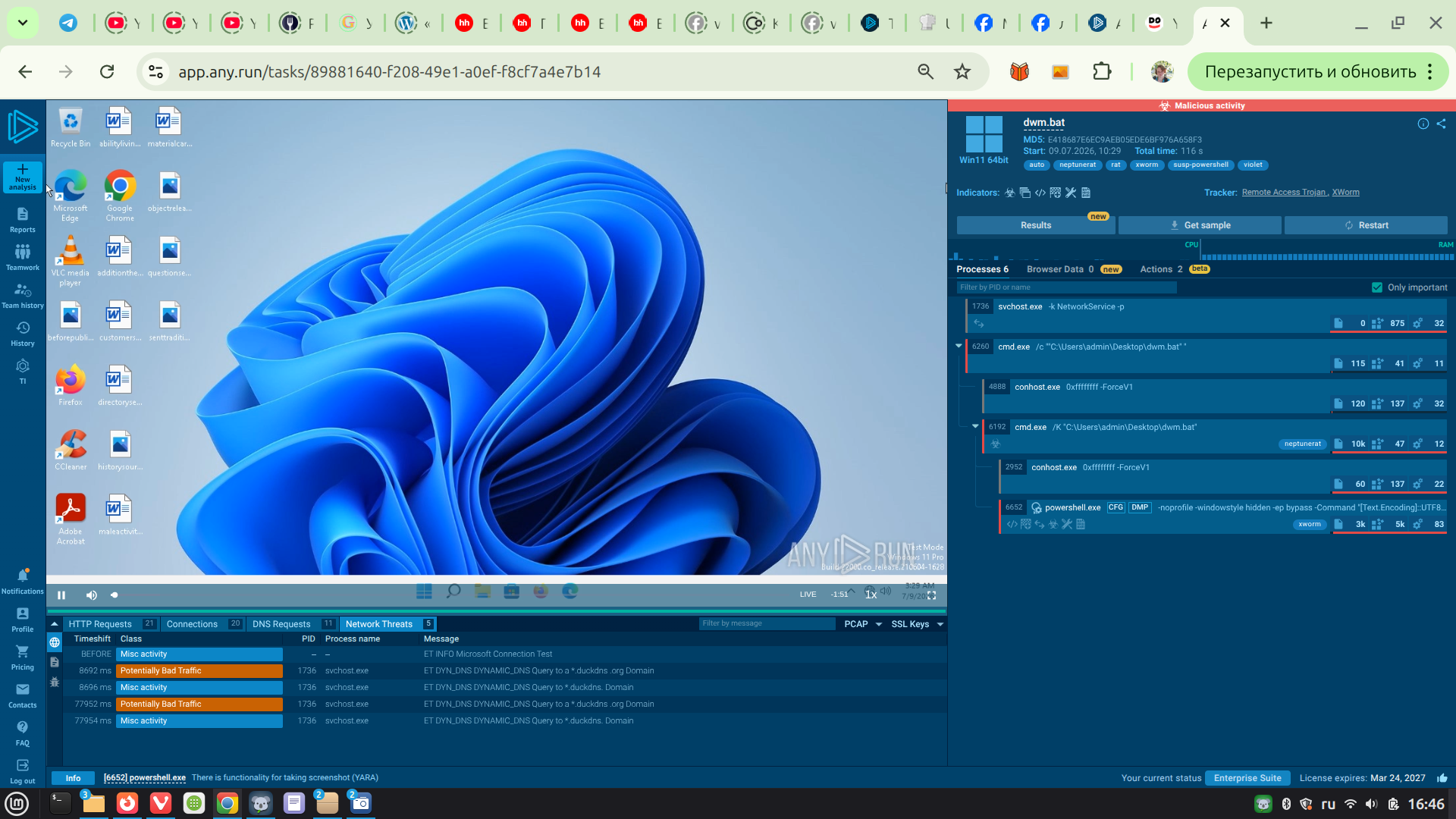Open the PCAP dropdown
This screenshot has width=1456, height=819.
pyautogui.click(x=863, y=624)
